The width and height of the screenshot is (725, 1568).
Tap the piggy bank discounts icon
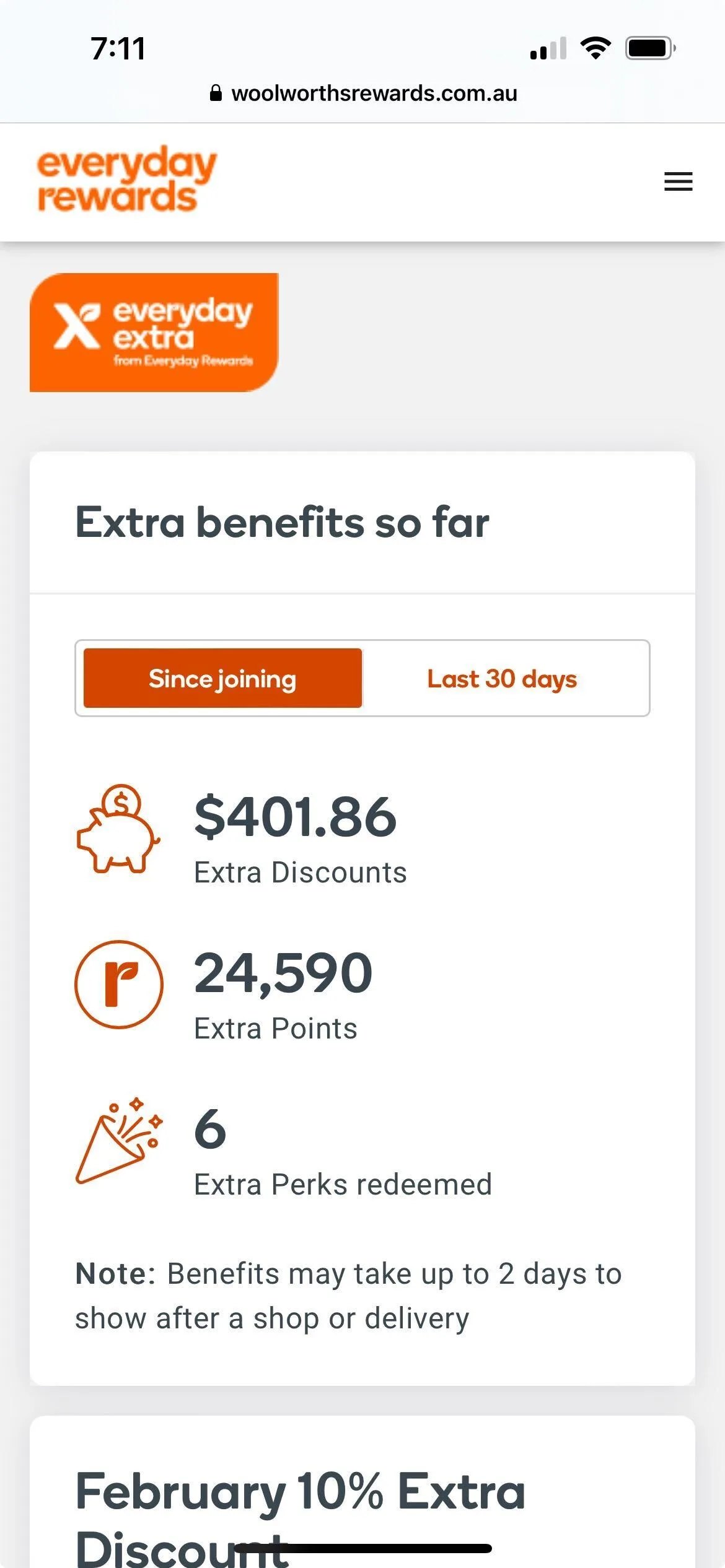click(118, 829)
